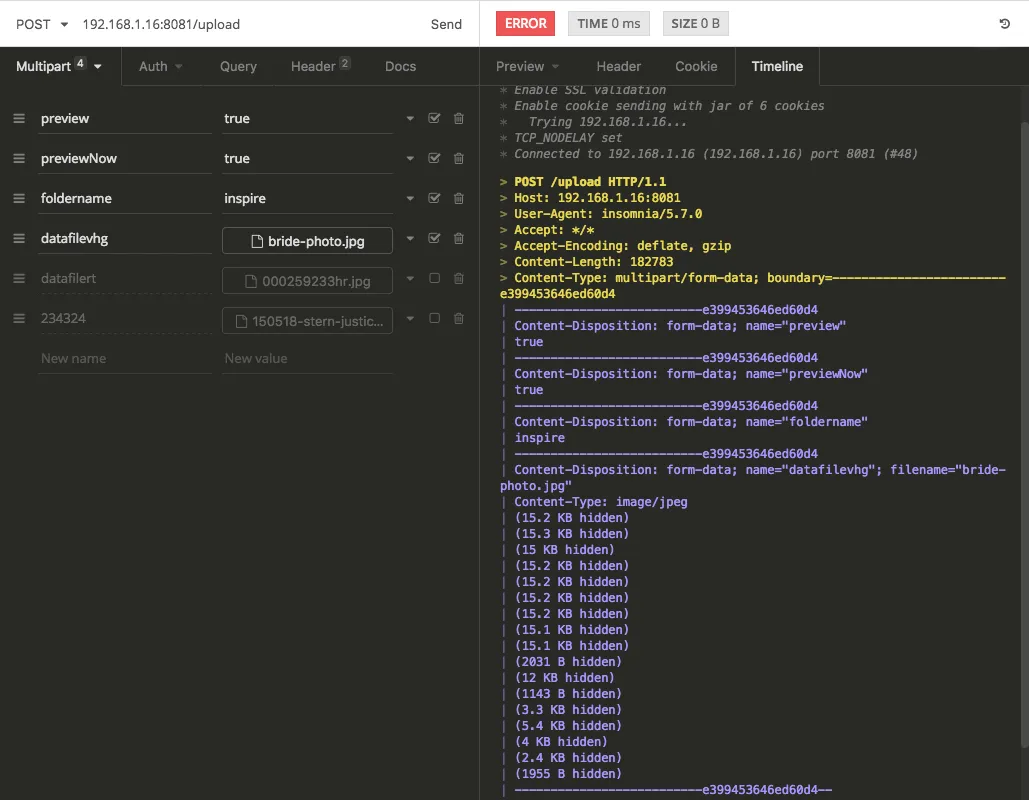Open the POST method dropdown
1029x800 pixels.
(x=42, y=24)
